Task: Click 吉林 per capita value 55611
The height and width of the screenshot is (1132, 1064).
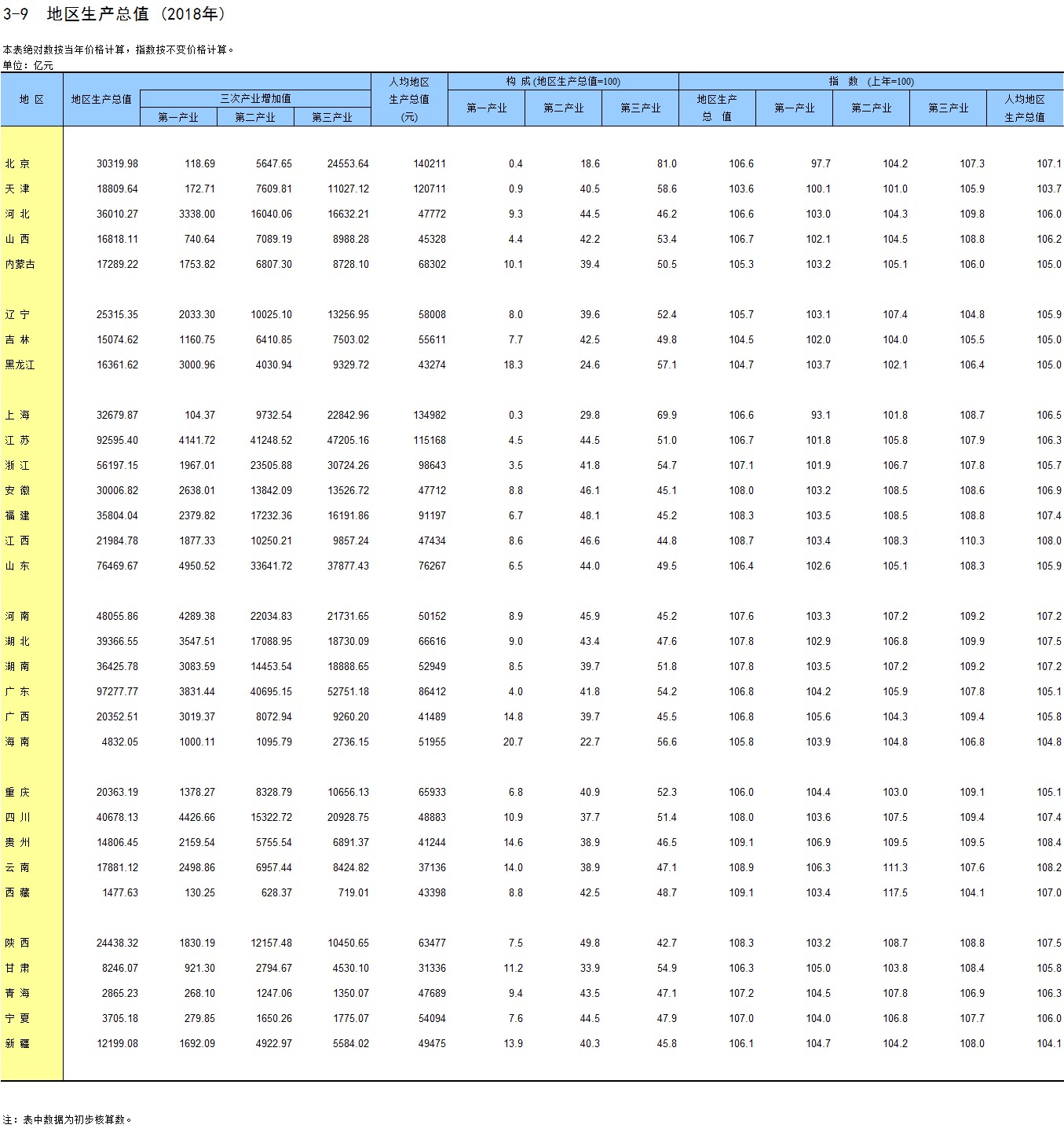Action: [x=432, y=339]
